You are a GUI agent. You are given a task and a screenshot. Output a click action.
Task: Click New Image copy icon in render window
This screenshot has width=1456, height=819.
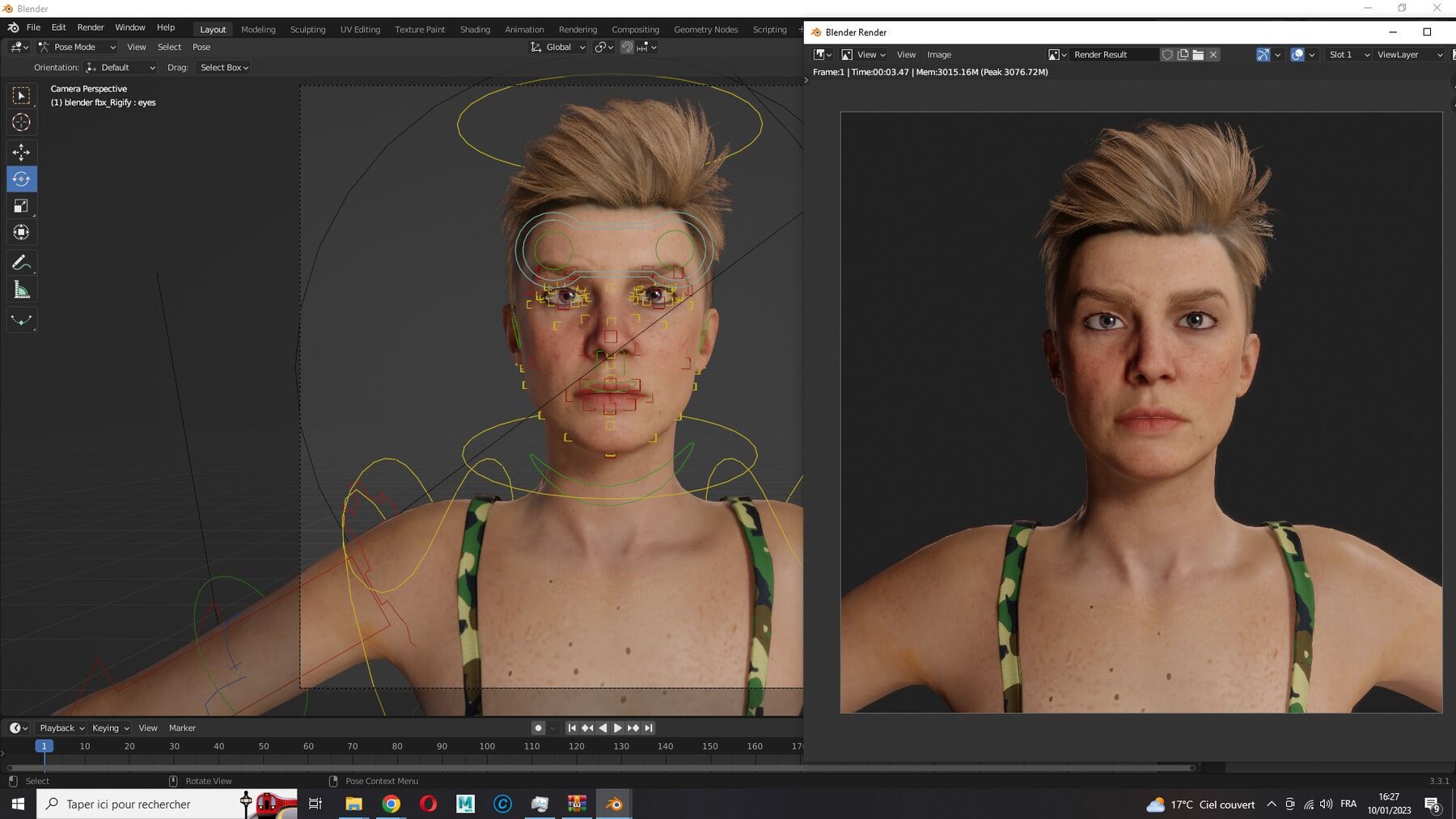(x=1183, y=54)
